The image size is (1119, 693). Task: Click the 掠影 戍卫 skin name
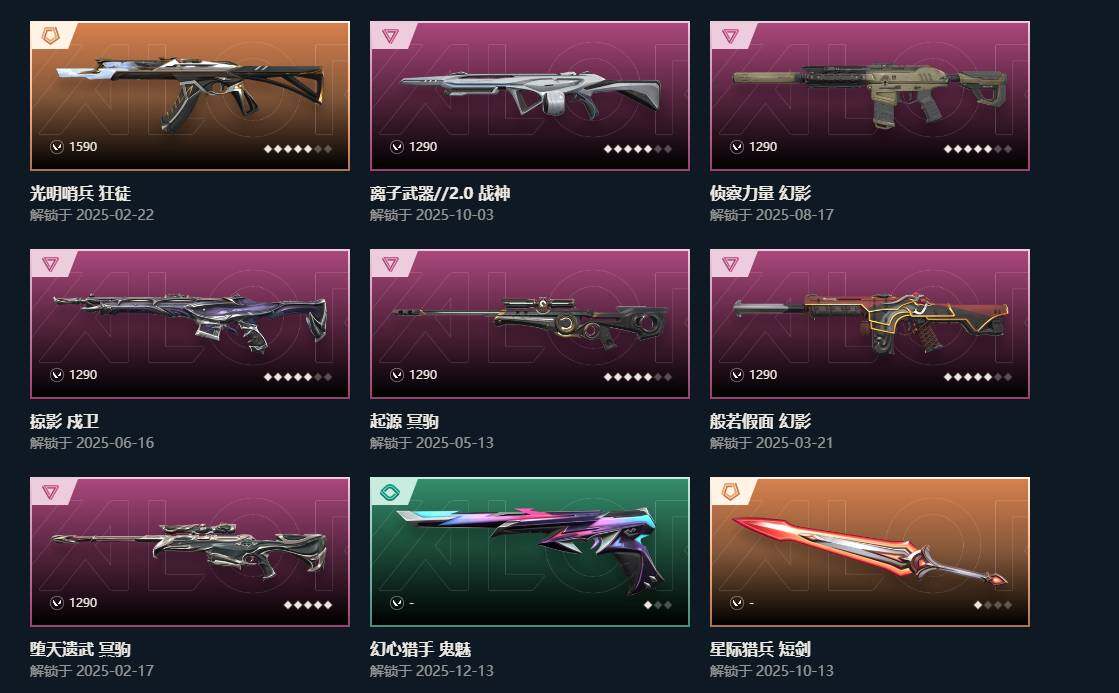[64, 421]
